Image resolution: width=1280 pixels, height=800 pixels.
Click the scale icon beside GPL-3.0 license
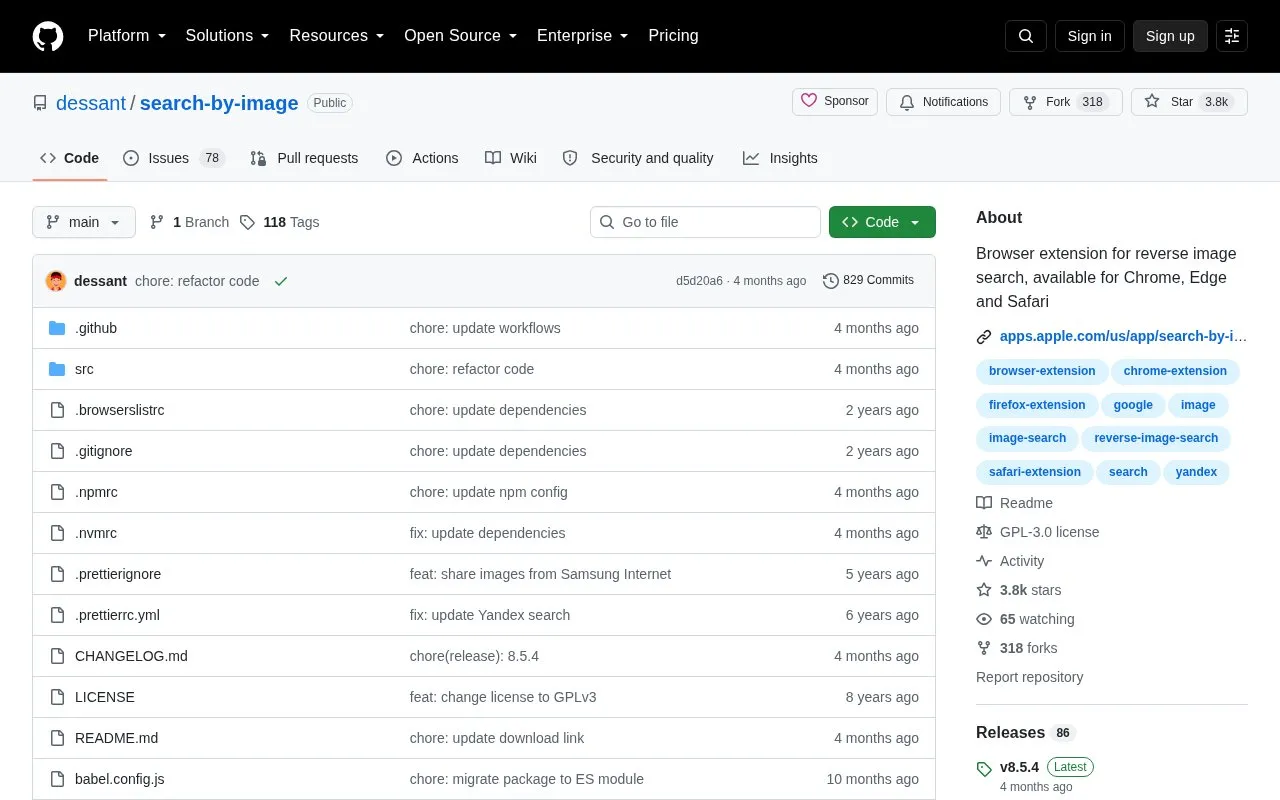tap(984, 532)
